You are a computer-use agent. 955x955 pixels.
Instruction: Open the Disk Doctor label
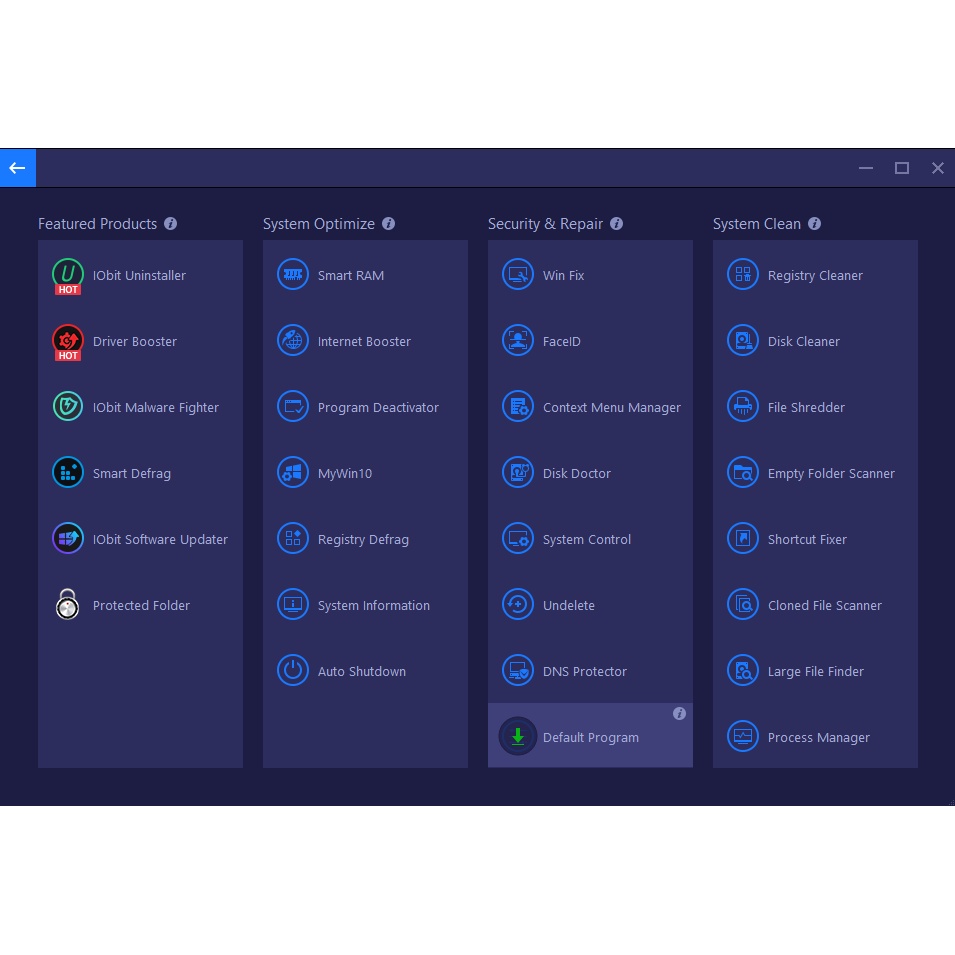coord(576,473)
